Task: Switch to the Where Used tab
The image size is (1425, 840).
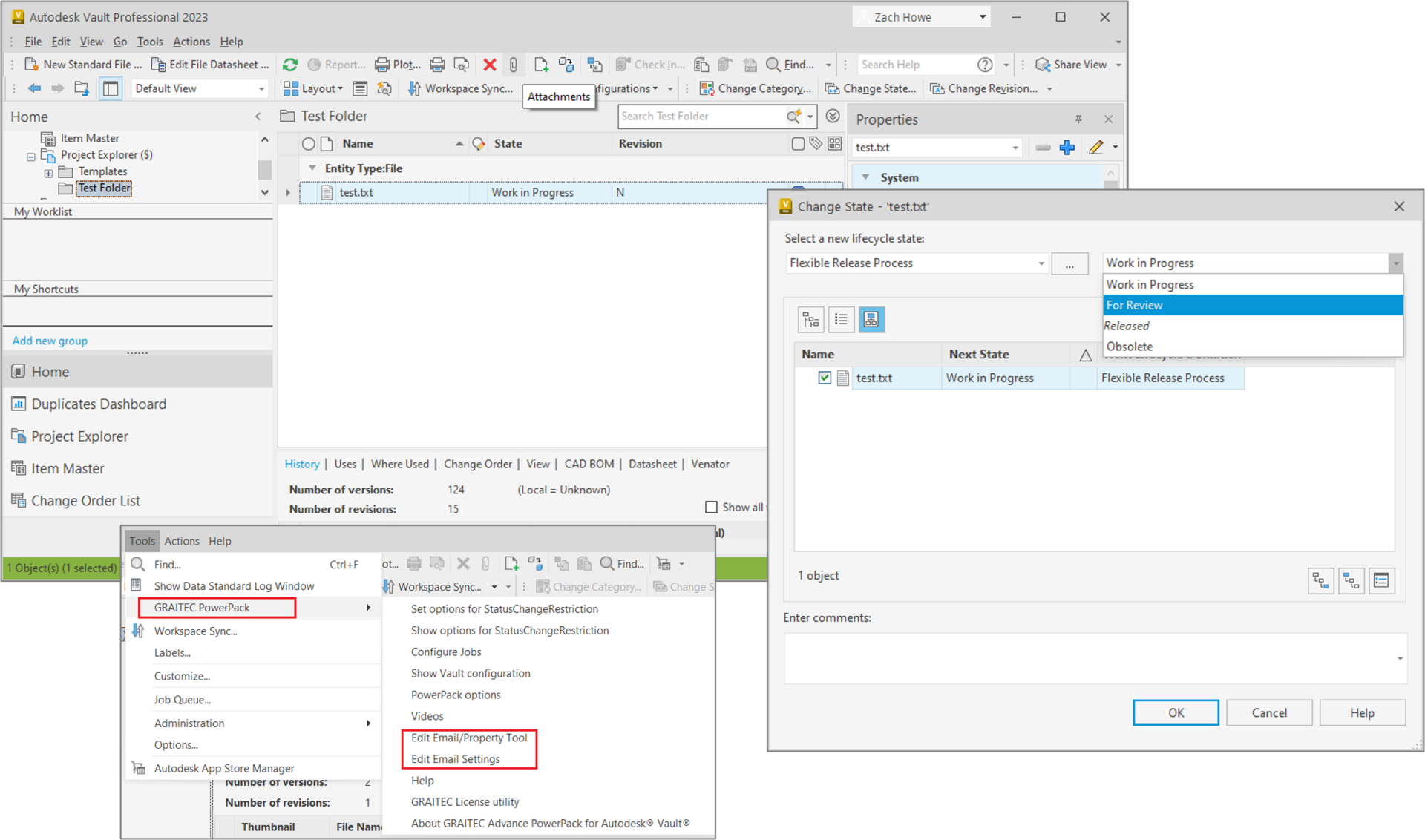Action: pos(399,464)
